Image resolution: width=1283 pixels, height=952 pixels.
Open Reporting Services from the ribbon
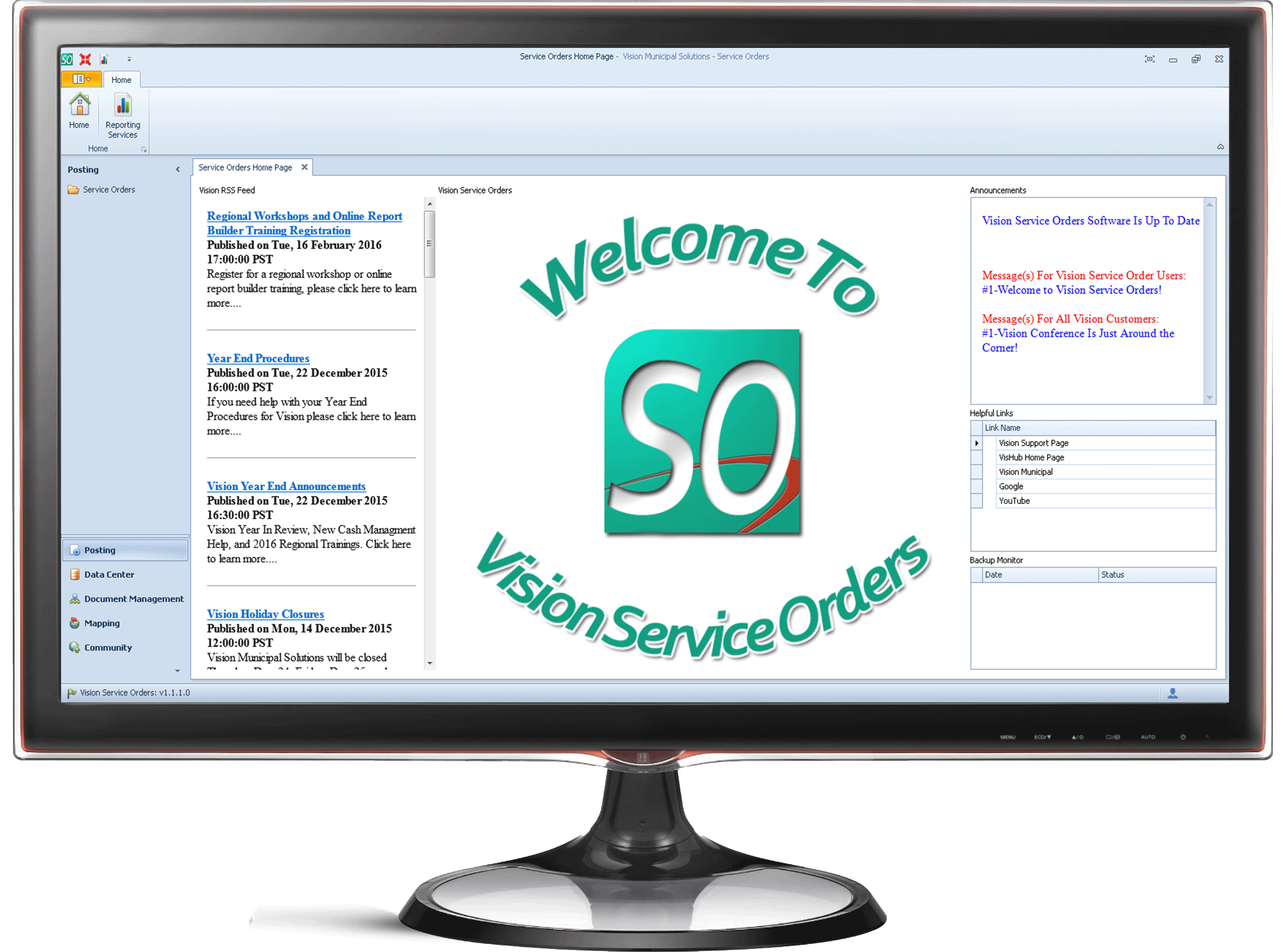[122, 116]
